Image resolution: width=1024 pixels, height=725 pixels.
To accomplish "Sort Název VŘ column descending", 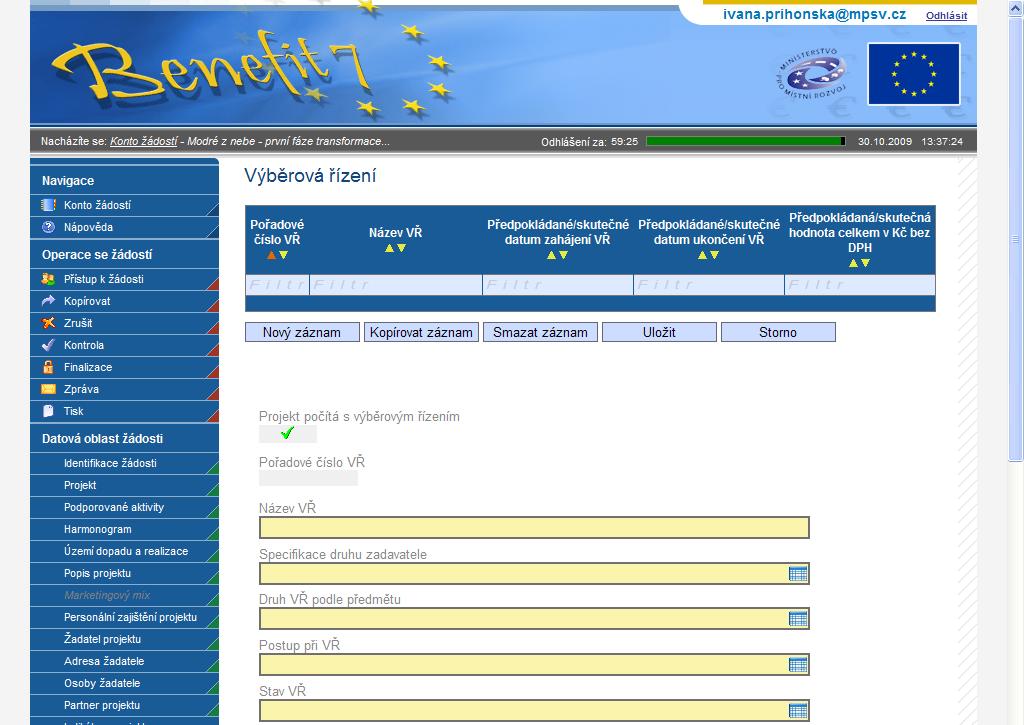I will point(402,248).
